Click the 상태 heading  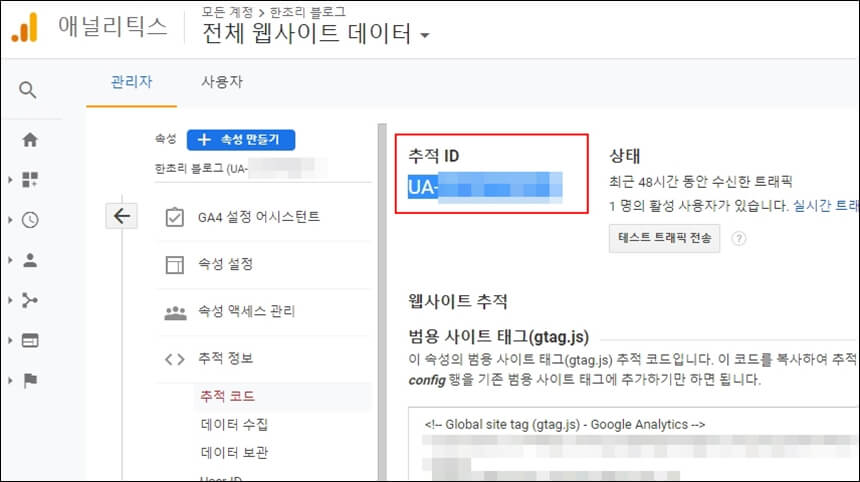click(624, 156)
